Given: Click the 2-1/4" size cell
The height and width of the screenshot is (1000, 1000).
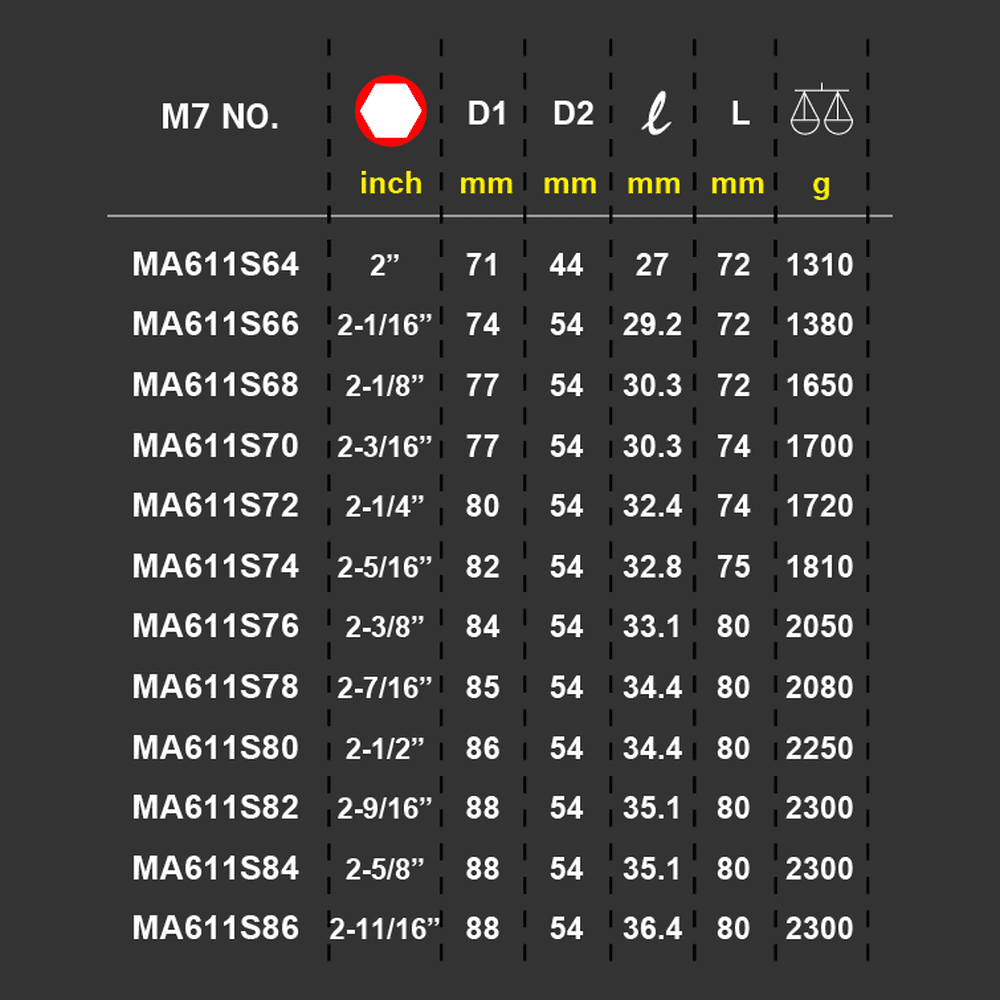Looking at the screenshot, I should (385, 506).
